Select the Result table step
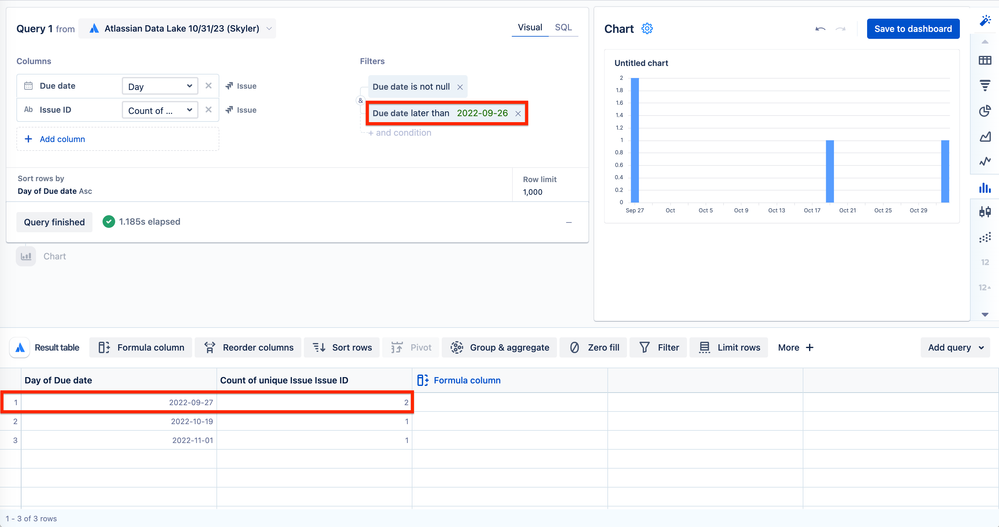Screen dimensions: 999x527 click(57, 347)
